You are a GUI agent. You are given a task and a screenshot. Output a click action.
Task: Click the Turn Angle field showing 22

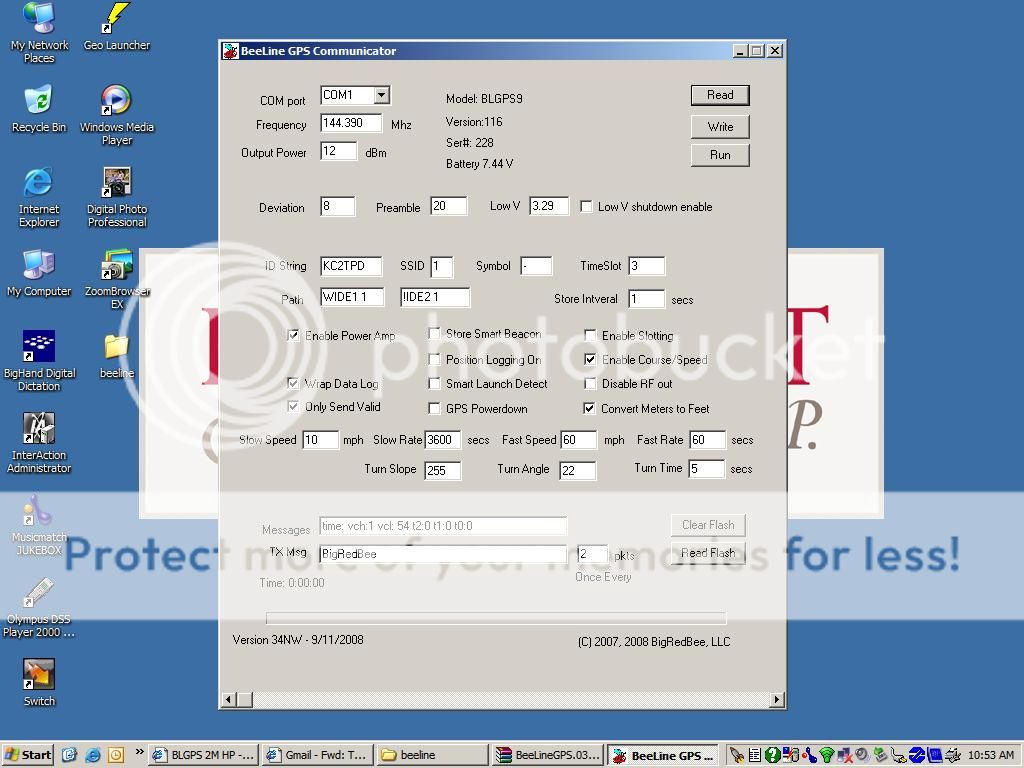tap(577, 470)
